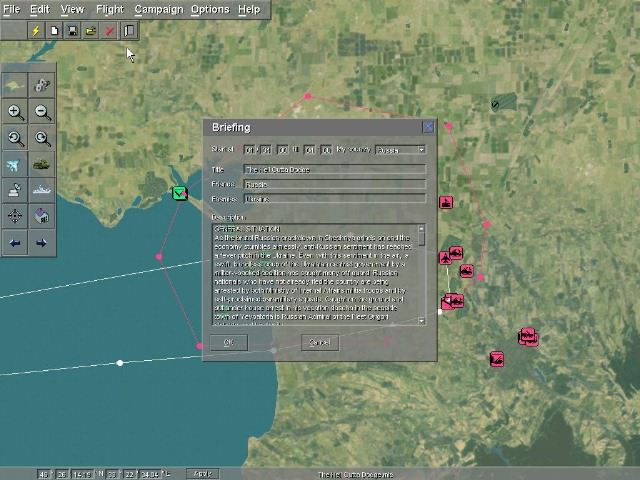Save mission with the floppy disk icon
Image resolution: width=640 pixels, height=480 pixels.
point(73,31)
